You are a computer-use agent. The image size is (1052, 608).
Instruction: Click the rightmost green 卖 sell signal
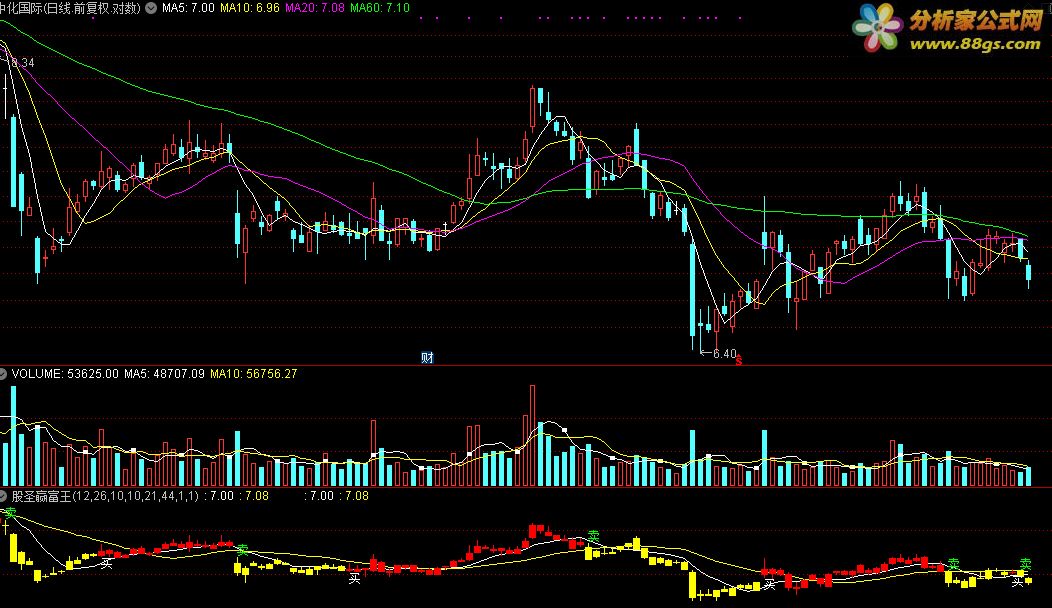tap(1025, 564)
